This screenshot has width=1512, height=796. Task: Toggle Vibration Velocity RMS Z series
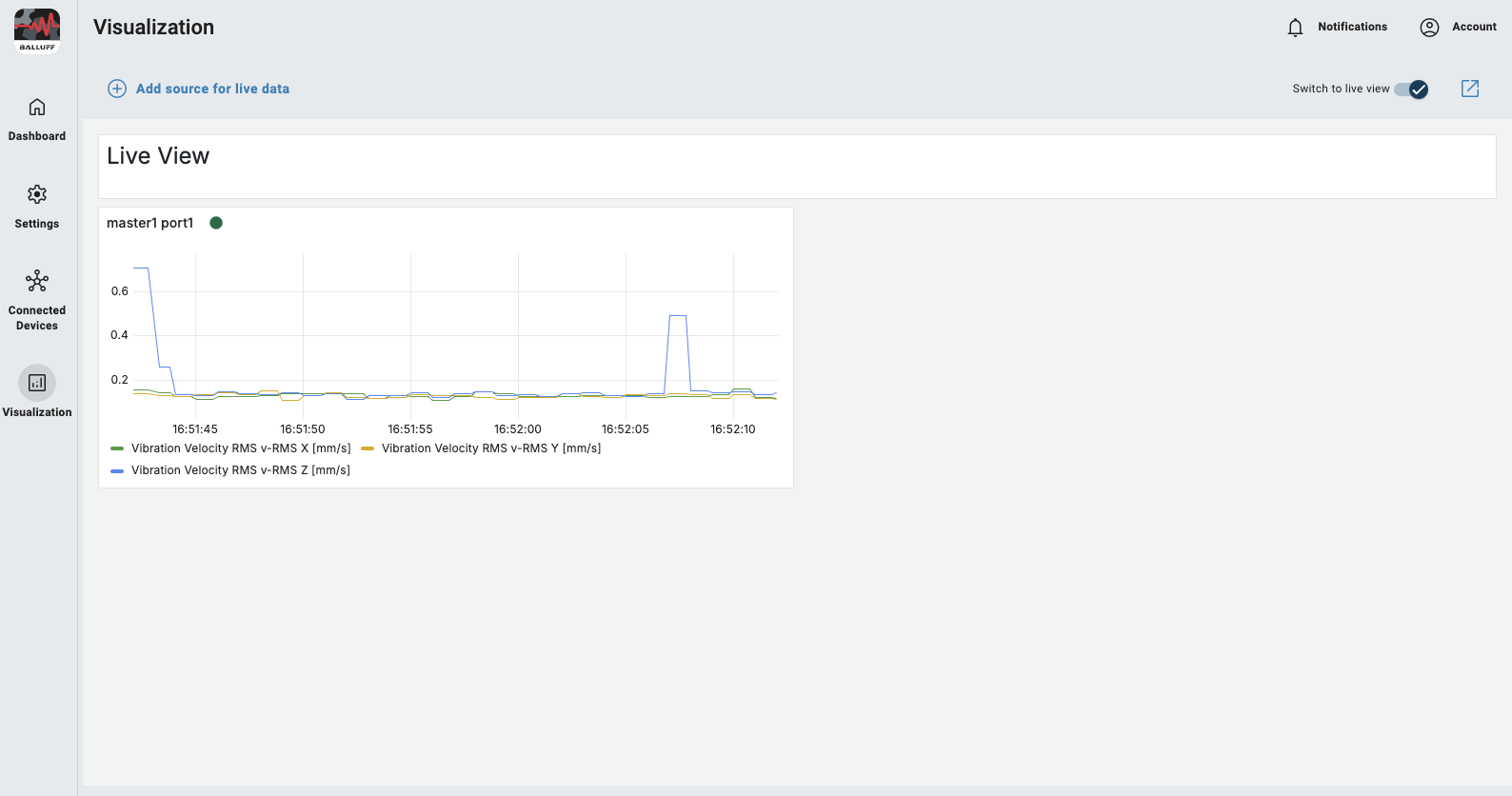click(240, 470)
